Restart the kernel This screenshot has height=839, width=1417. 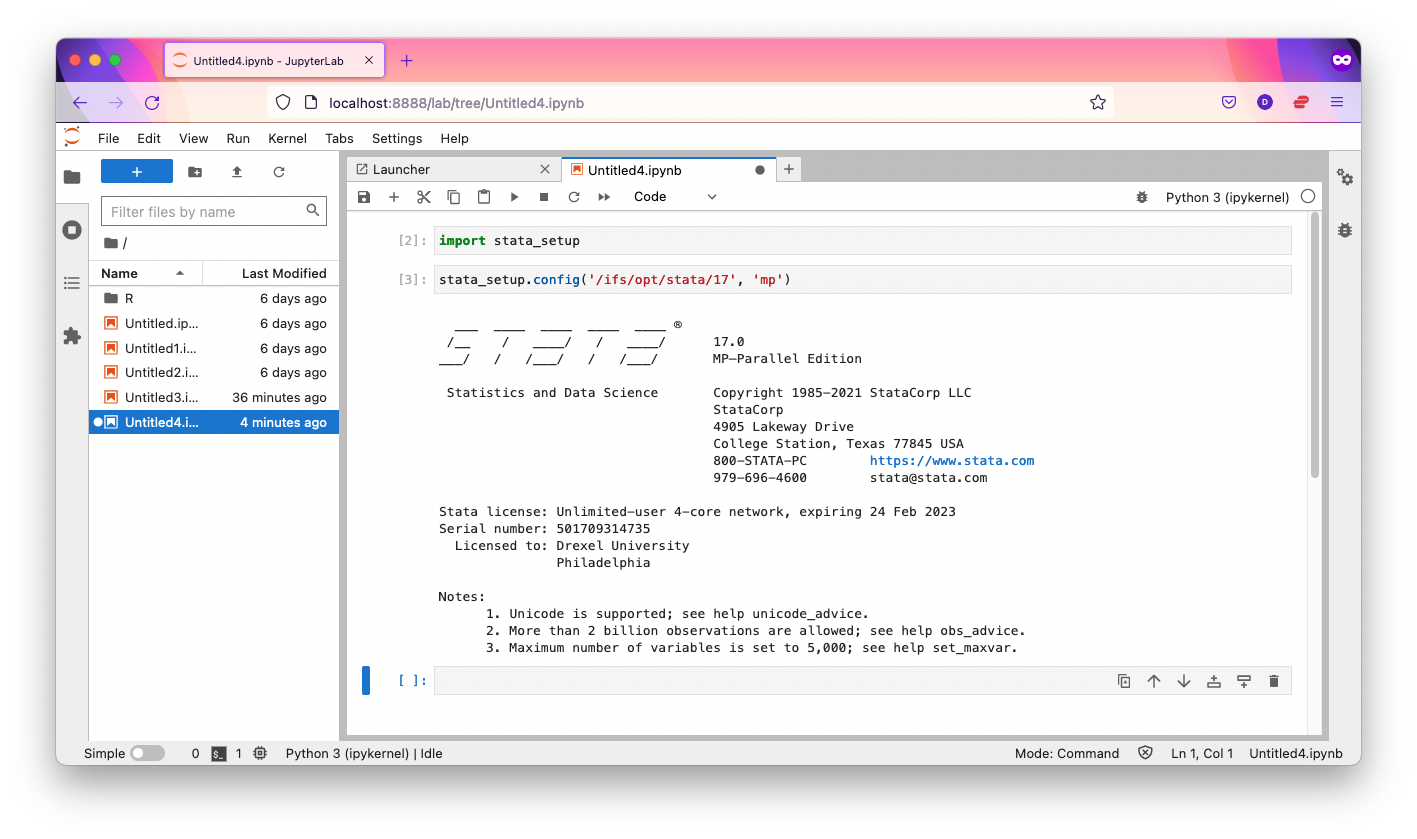[x=574, y=197]
